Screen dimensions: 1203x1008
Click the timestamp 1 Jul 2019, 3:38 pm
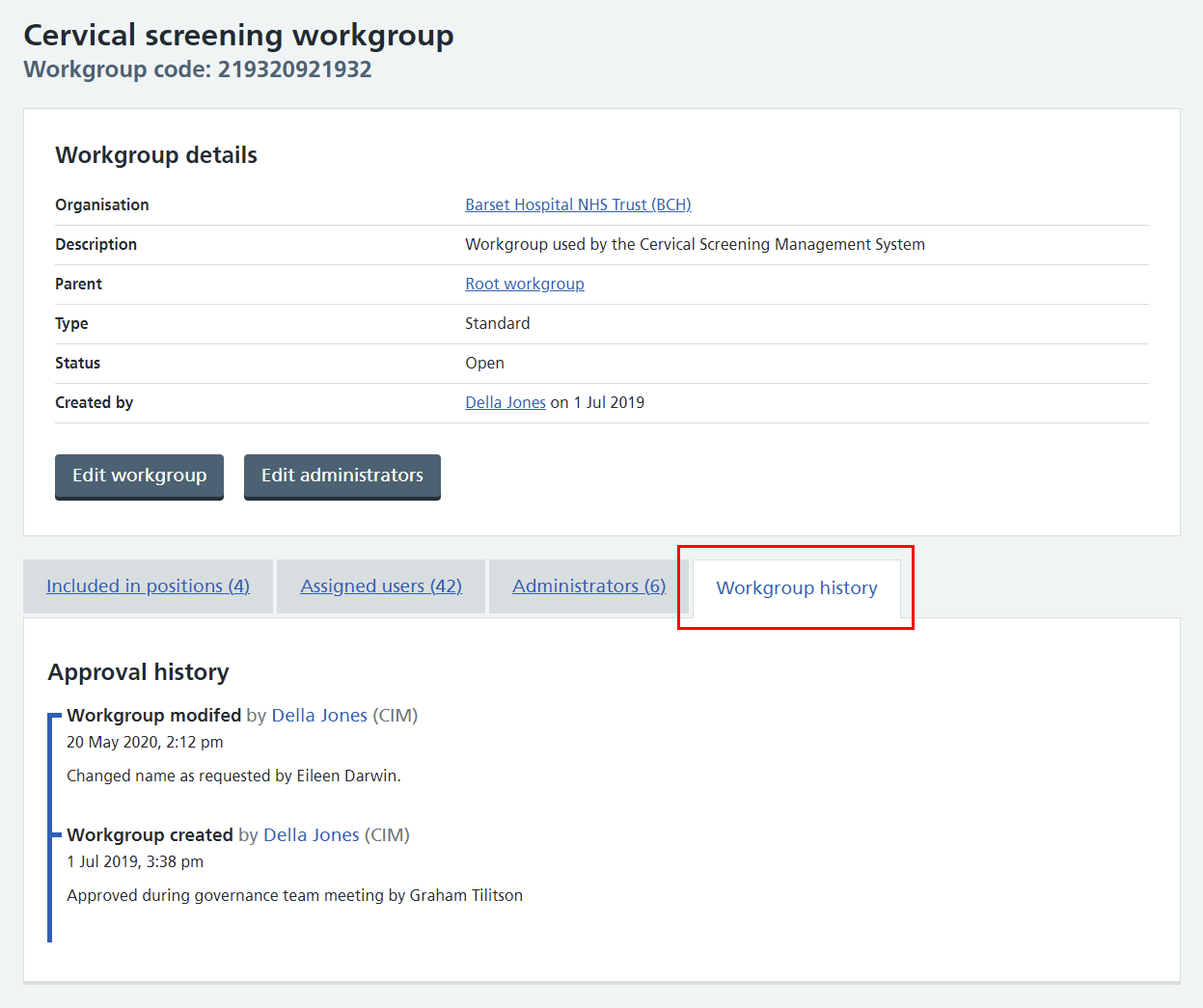135,861
